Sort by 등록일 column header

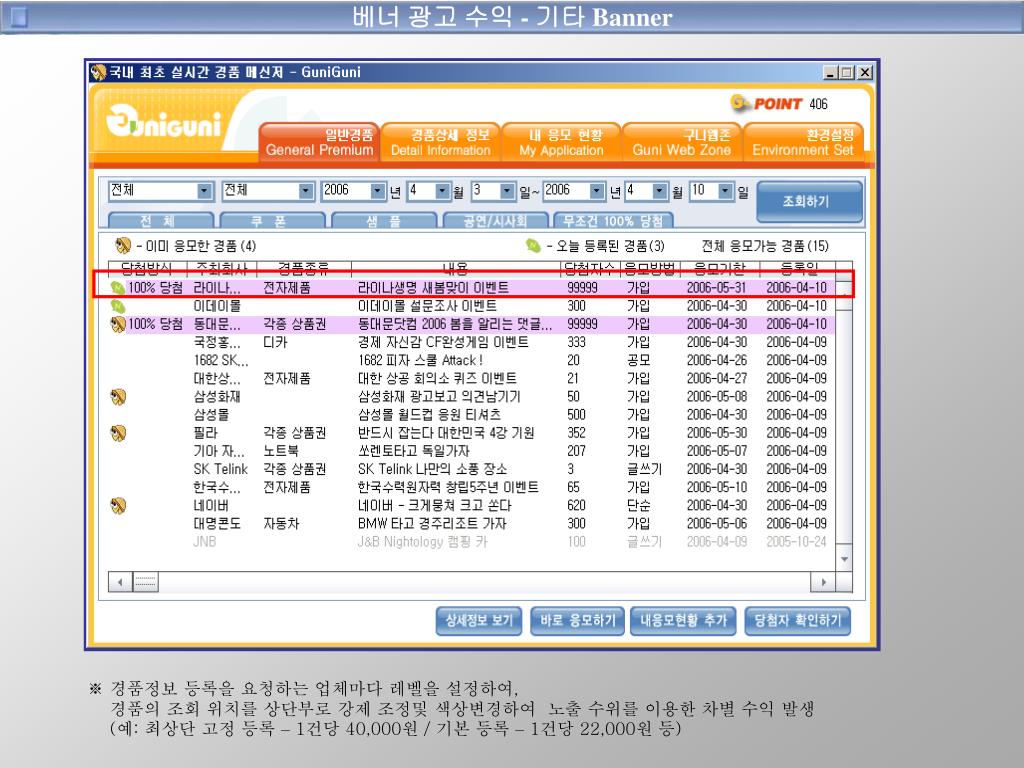pos(797,268)
